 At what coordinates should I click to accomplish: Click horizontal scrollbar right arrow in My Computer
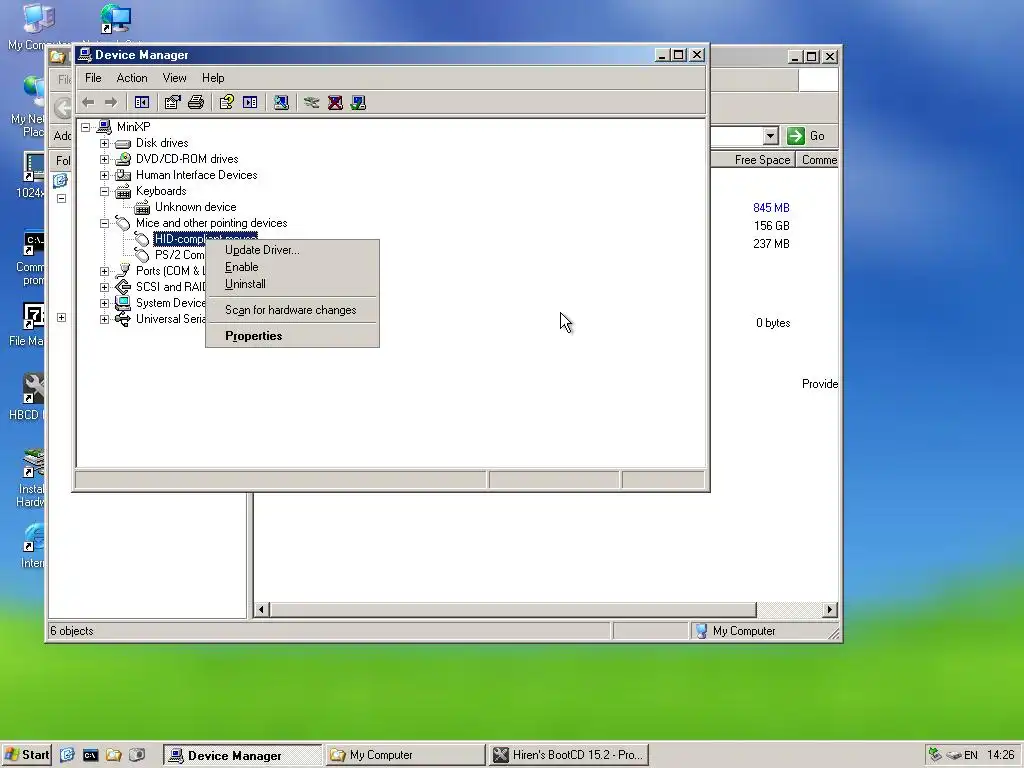point(829,609)
